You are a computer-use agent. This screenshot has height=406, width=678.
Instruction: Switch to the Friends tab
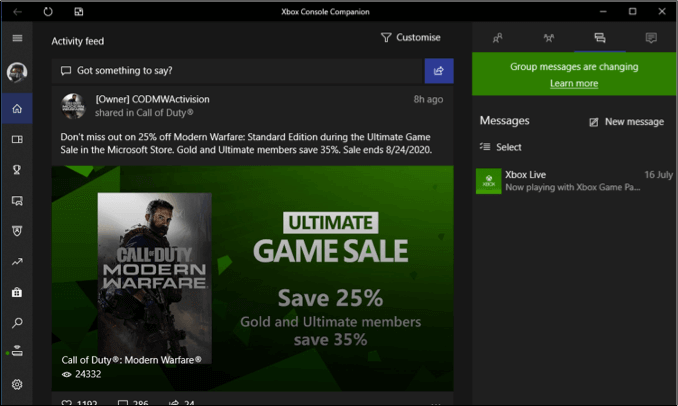[x=497, y=38]
